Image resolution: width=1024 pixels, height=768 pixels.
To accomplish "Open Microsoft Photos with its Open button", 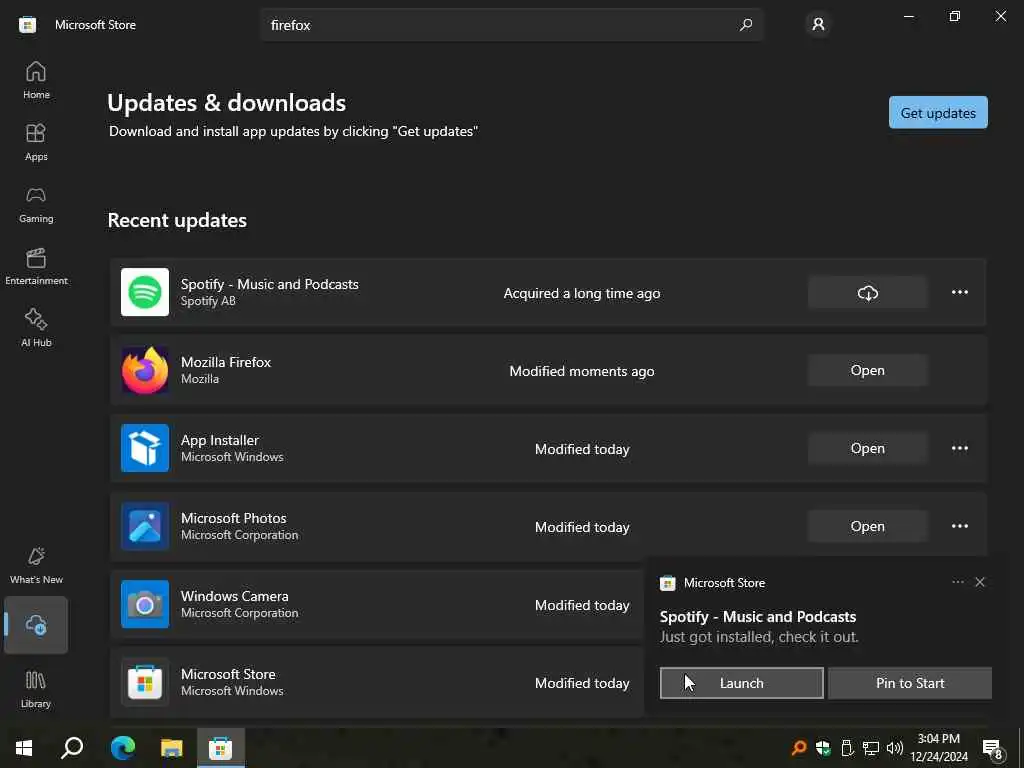I will pos(867,526).
